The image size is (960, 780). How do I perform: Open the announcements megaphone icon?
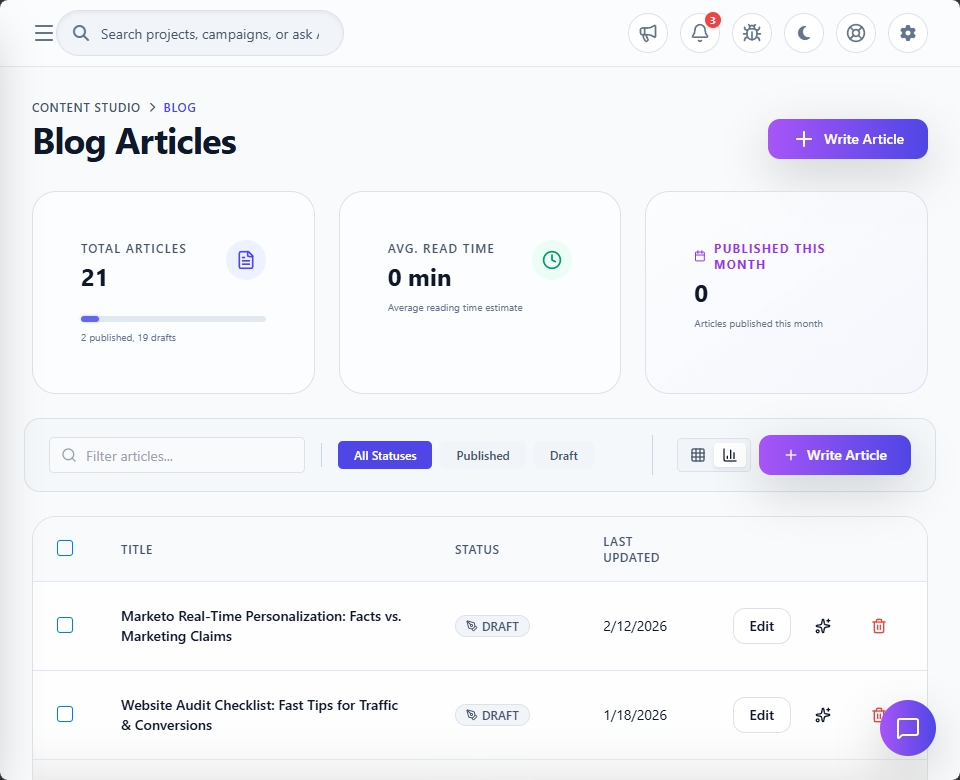tap(648, 33)
